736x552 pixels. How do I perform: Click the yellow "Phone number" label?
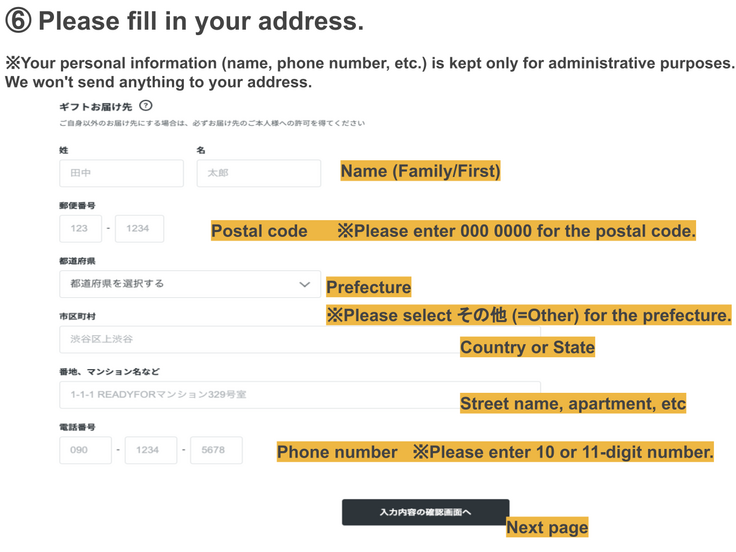click(337, 452)
